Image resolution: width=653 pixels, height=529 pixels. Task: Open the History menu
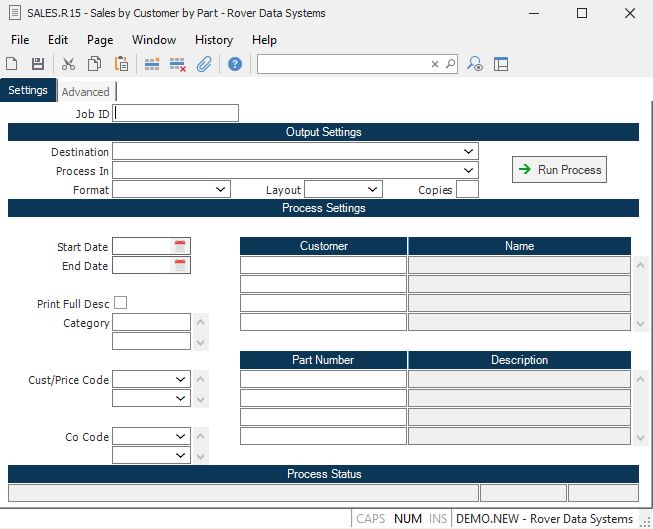tap(213, 40)
